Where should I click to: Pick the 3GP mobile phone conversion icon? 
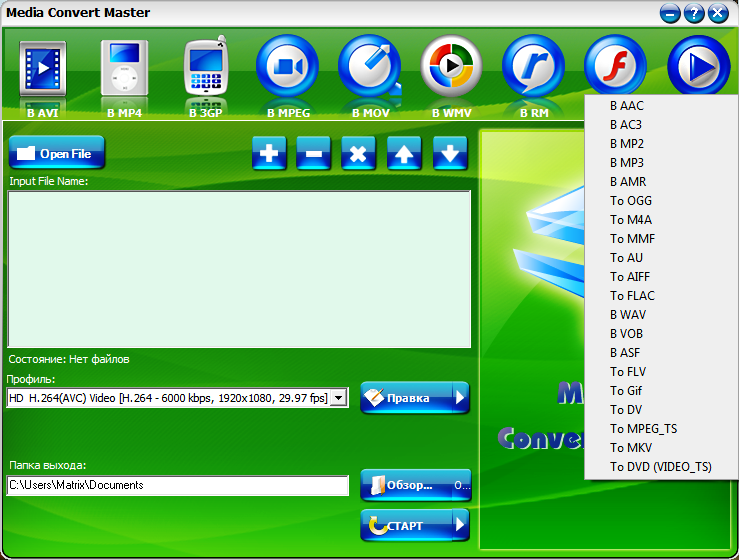point(206,66)
